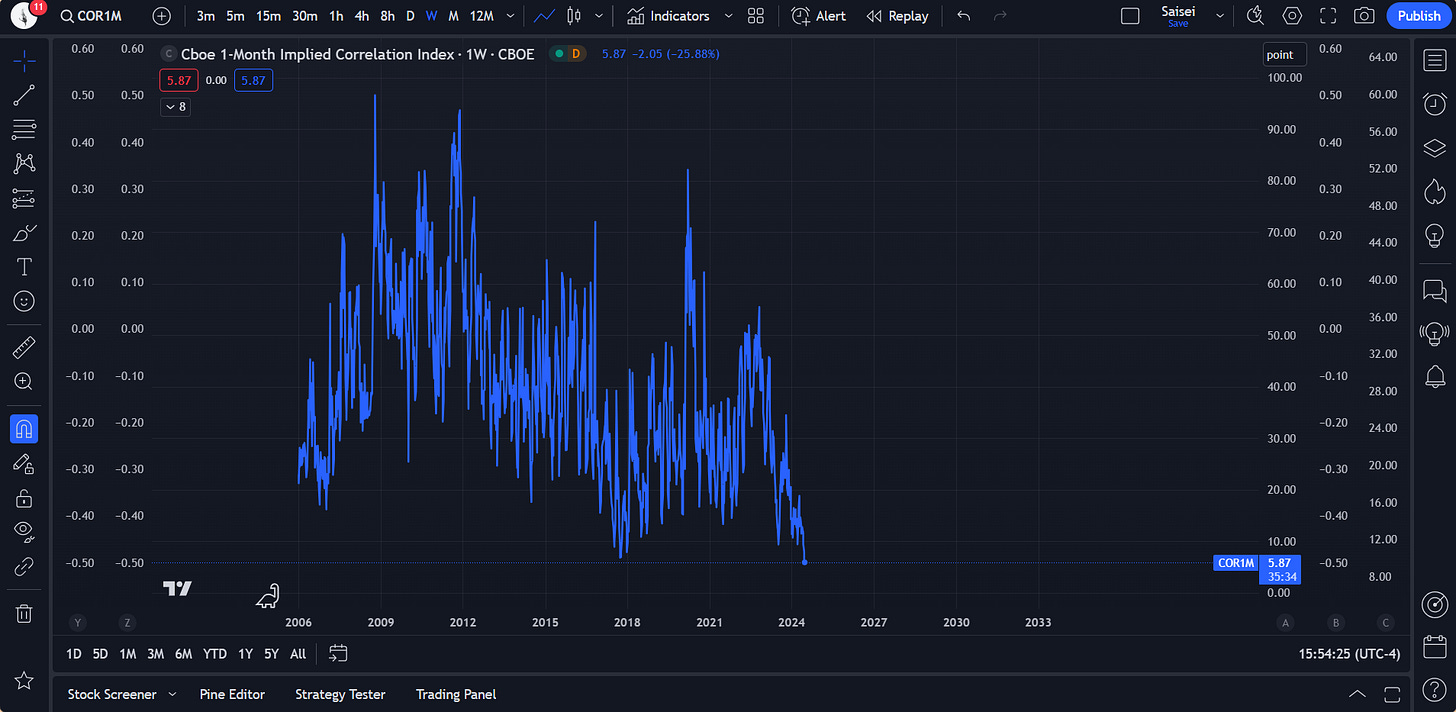
Task: Open the ruler measure tool
Action: (24, 348)
